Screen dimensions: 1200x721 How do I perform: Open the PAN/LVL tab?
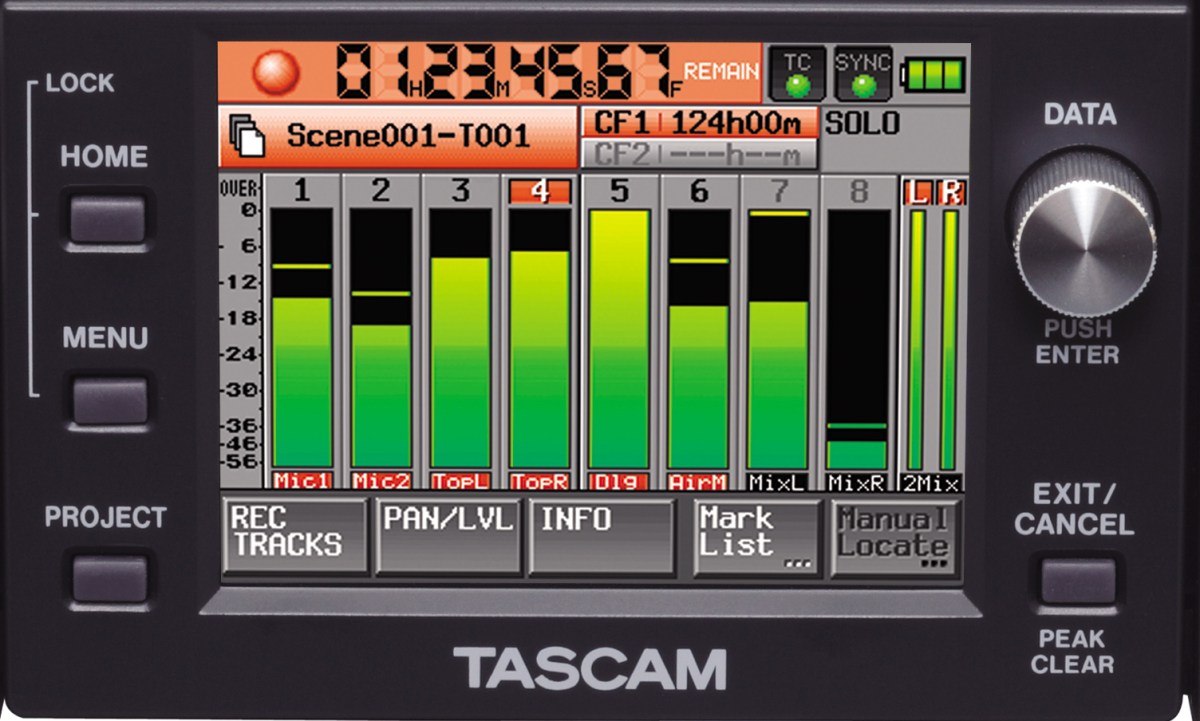click(448, 536)
